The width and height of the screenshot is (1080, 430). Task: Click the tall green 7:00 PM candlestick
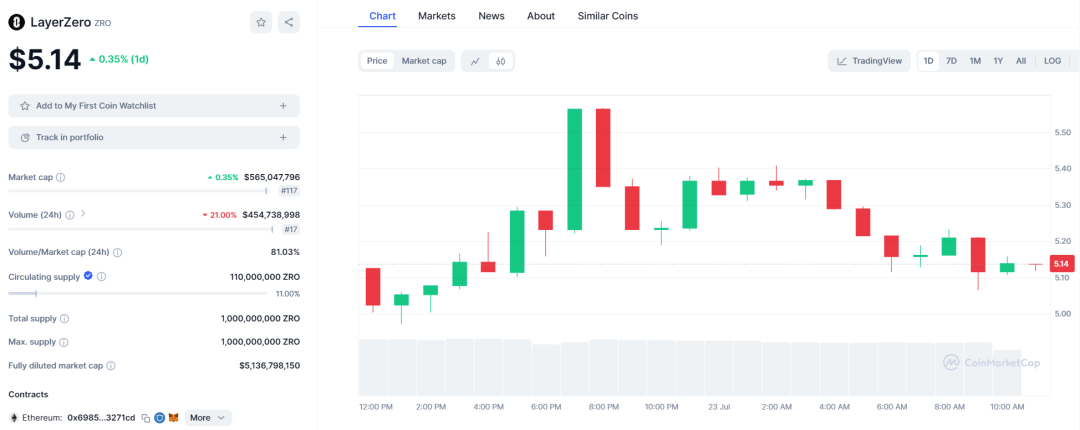574,170
